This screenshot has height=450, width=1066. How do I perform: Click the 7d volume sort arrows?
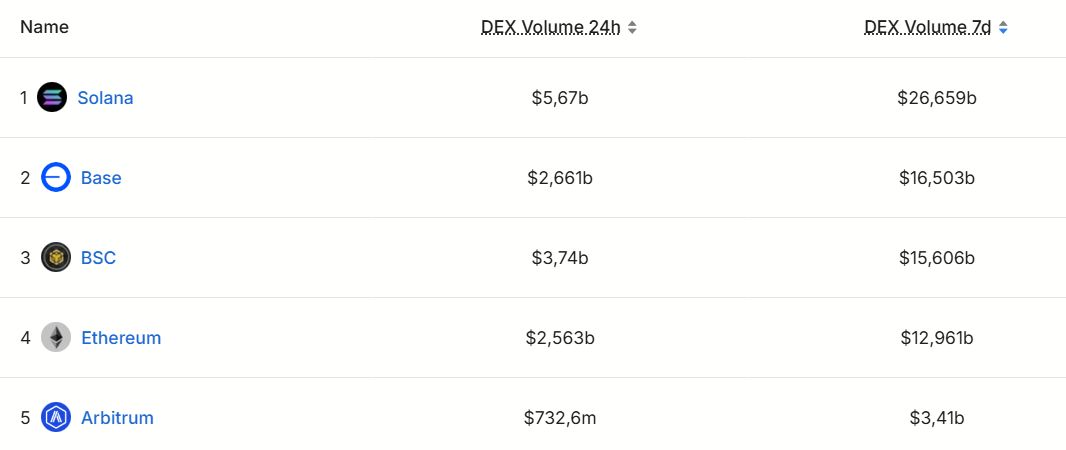click(1003, 28)
